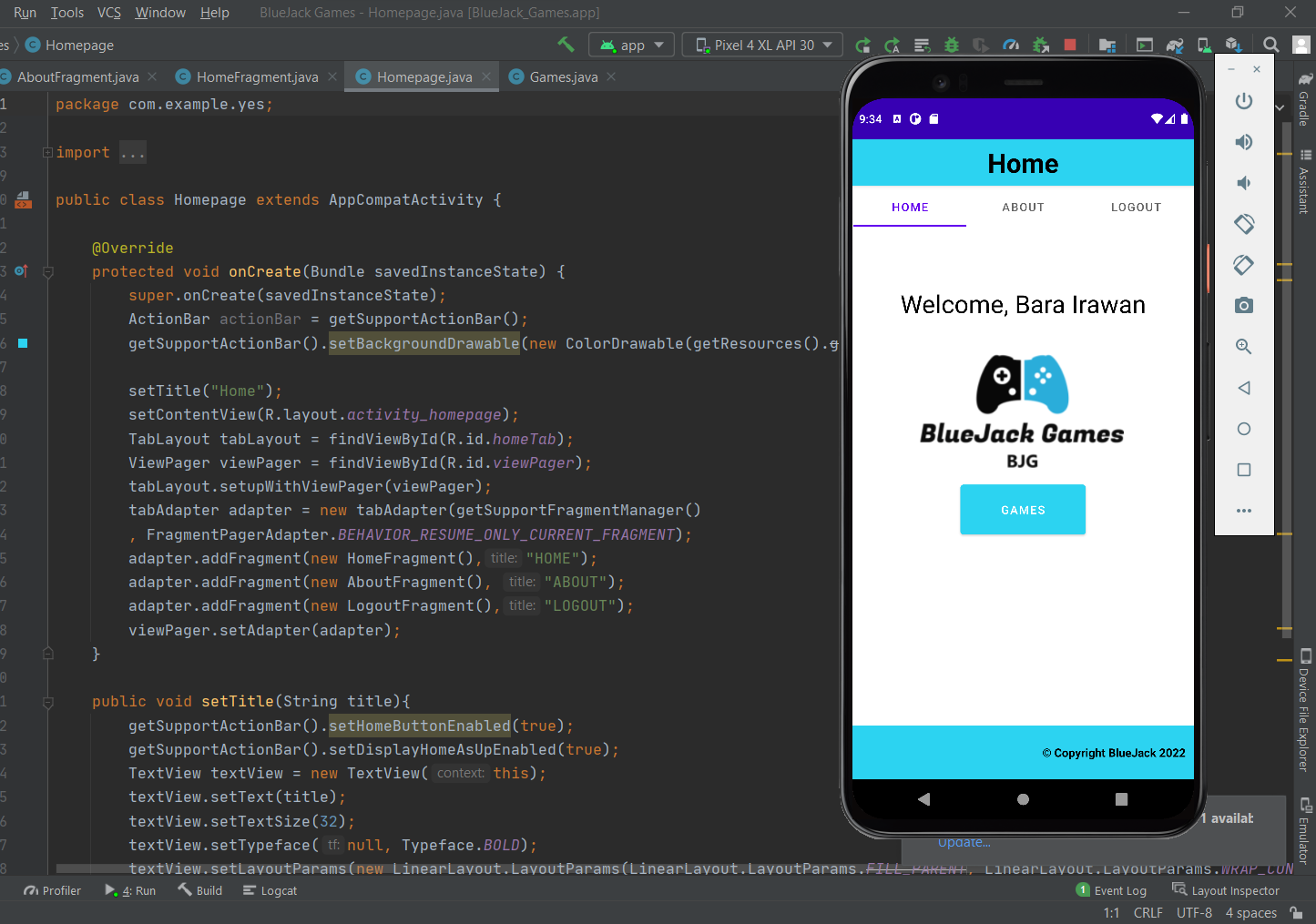This screenshot has height=924, width=1316.
Task: Open the Profiler gauge icon in toolbar
Action: click(x=1011, y=45)
